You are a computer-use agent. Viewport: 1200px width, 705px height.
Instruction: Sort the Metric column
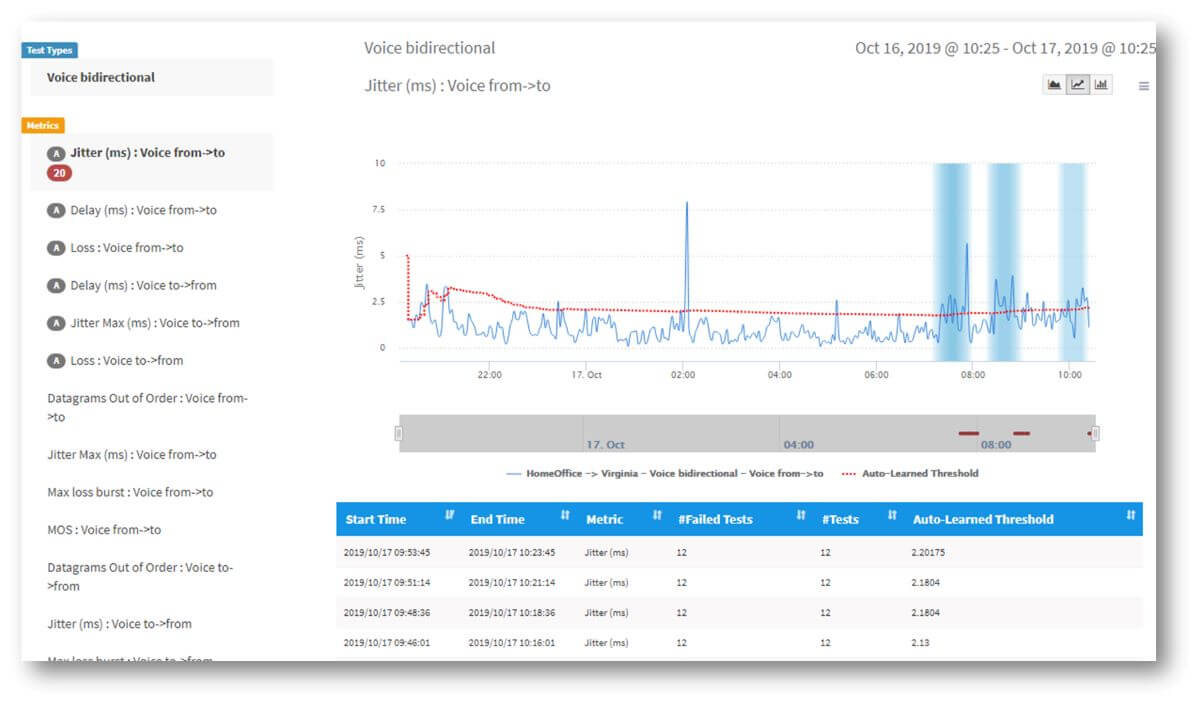(x=657, y=518)
